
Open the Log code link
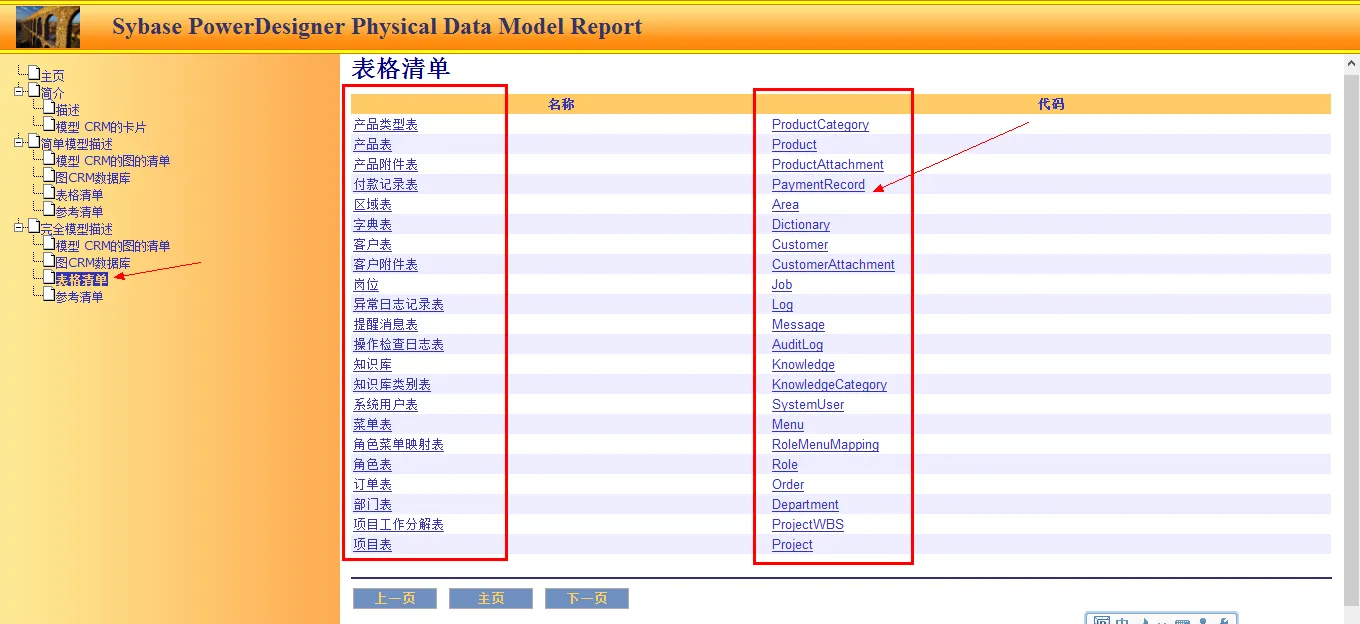coord(782,305)
